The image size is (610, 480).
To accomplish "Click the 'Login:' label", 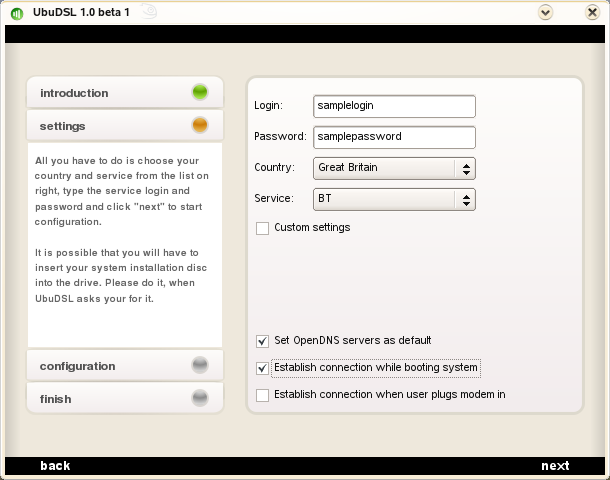I will pos(268,105).
